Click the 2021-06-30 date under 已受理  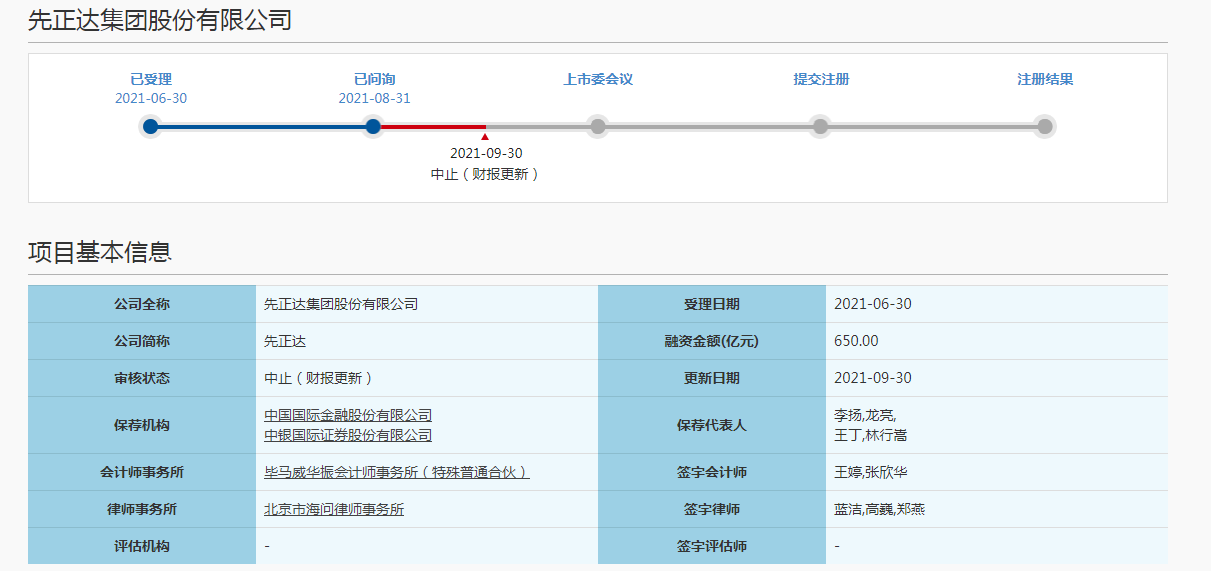pyautogui.click(x=151, y=98)
